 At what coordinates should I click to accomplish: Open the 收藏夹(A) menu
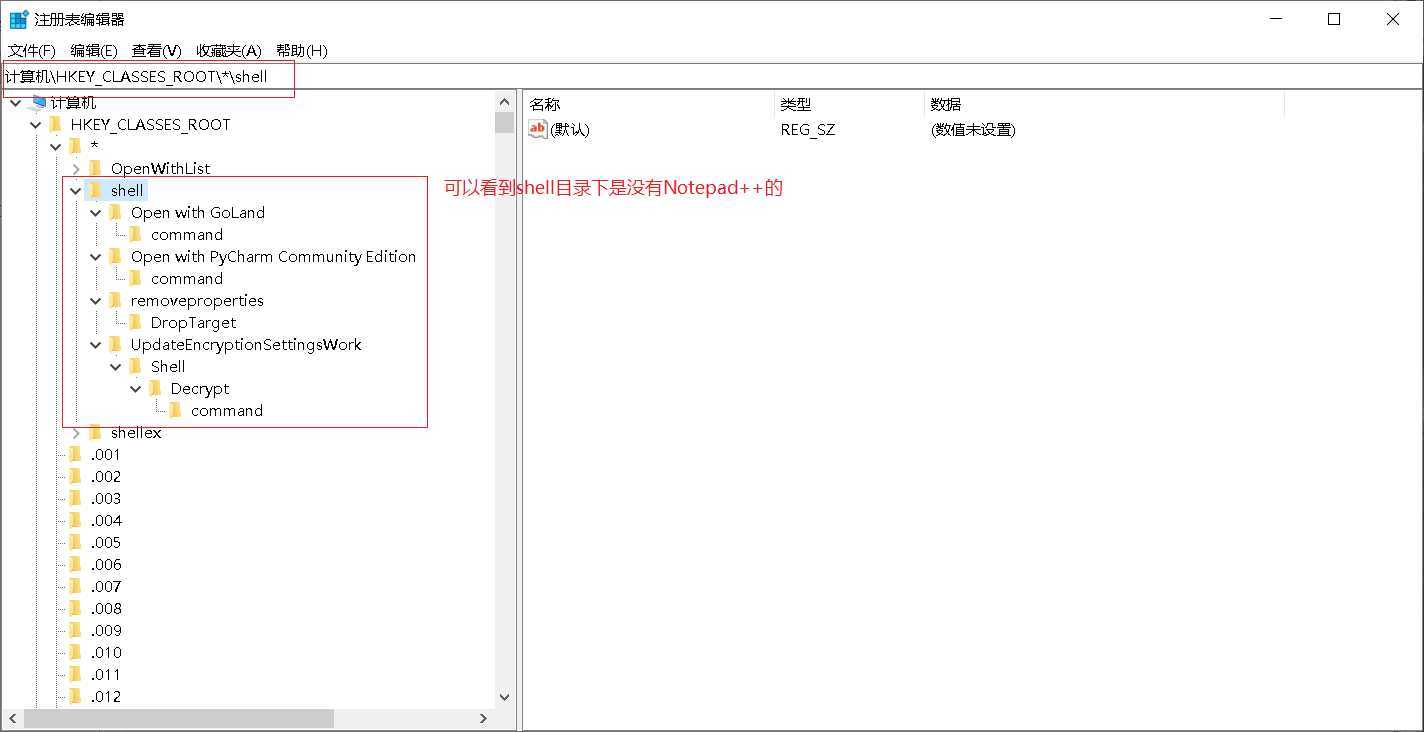click(x=229, y=50)
